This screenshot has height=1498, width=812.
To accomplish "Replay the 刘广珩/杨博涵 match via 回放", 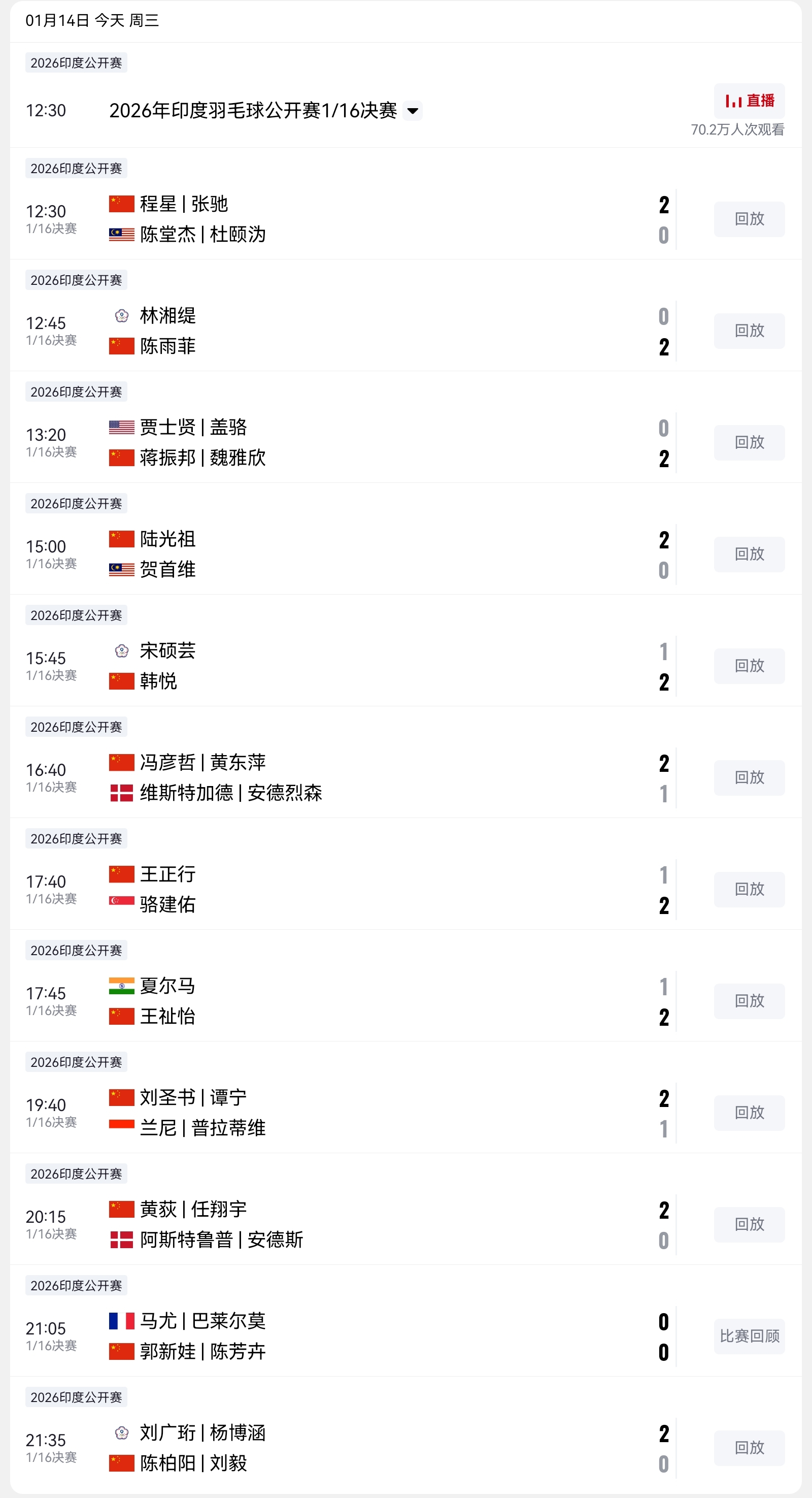I will click(749, 1447).
